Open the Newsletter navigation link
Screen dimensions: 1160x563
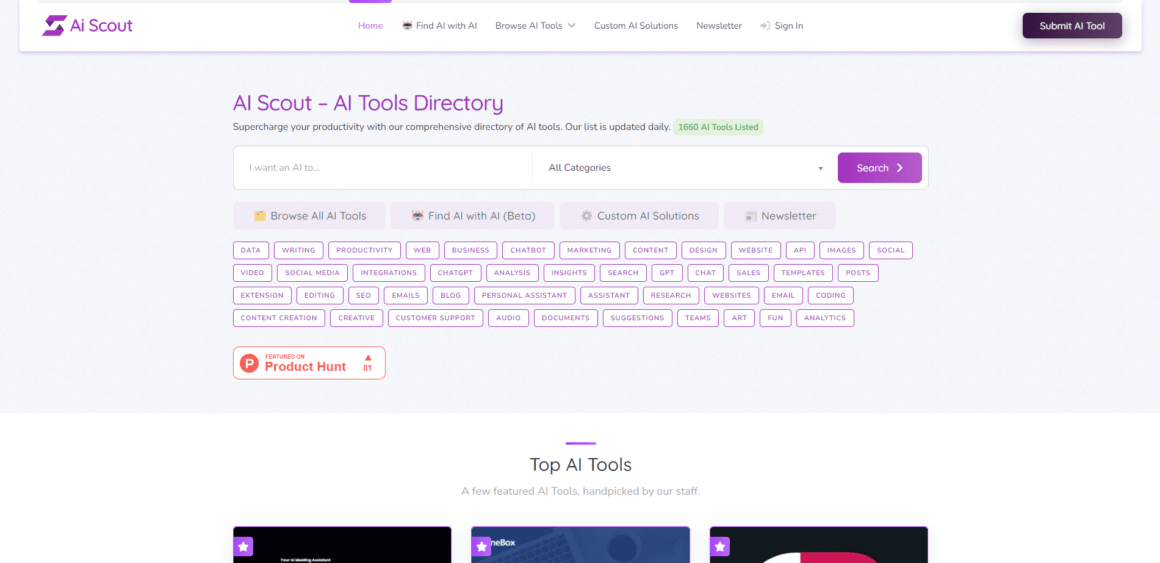pyautogui.click(x=719, y=26)
